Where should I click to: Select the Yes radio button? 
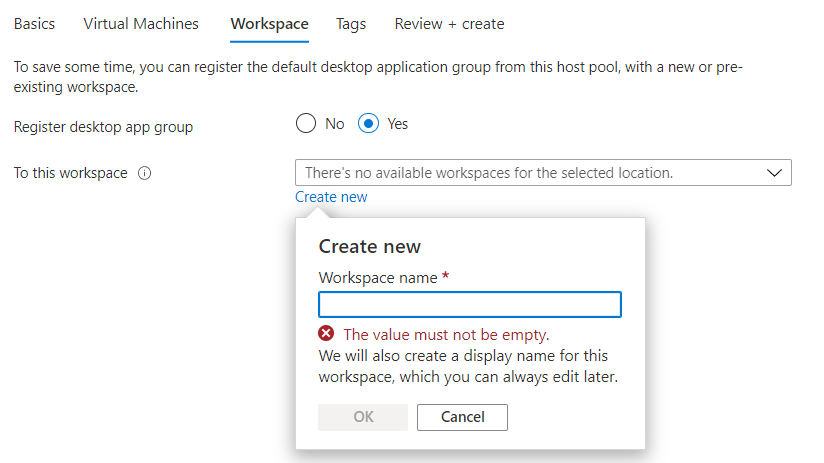369,124
